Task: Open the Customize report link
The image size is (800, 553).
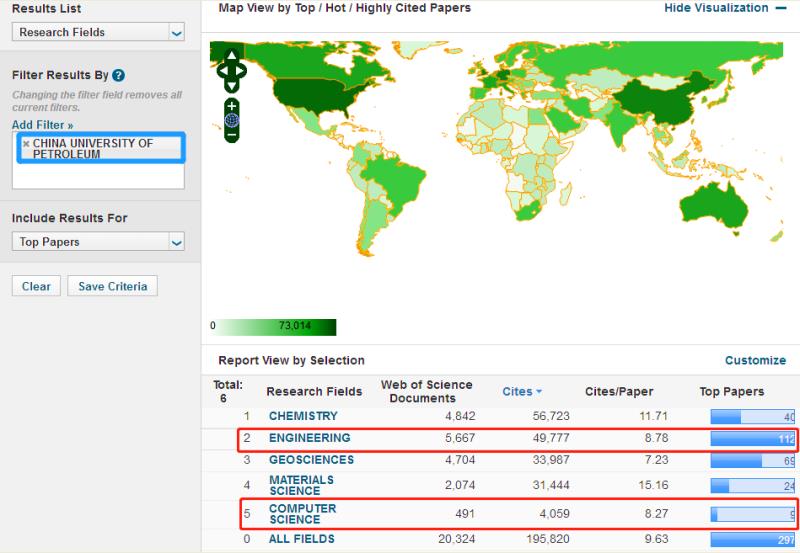Action: (755, 360)
